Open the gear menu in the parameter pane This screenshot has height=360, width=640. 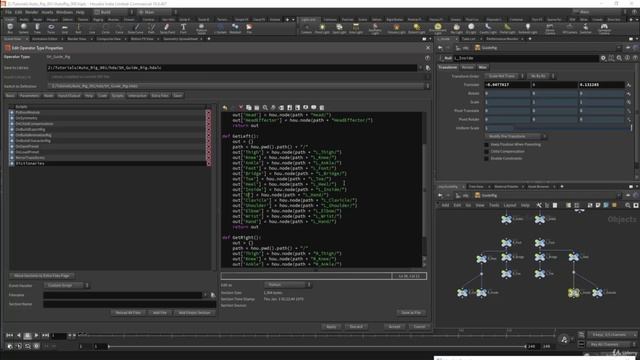click(x=603, y=58)
